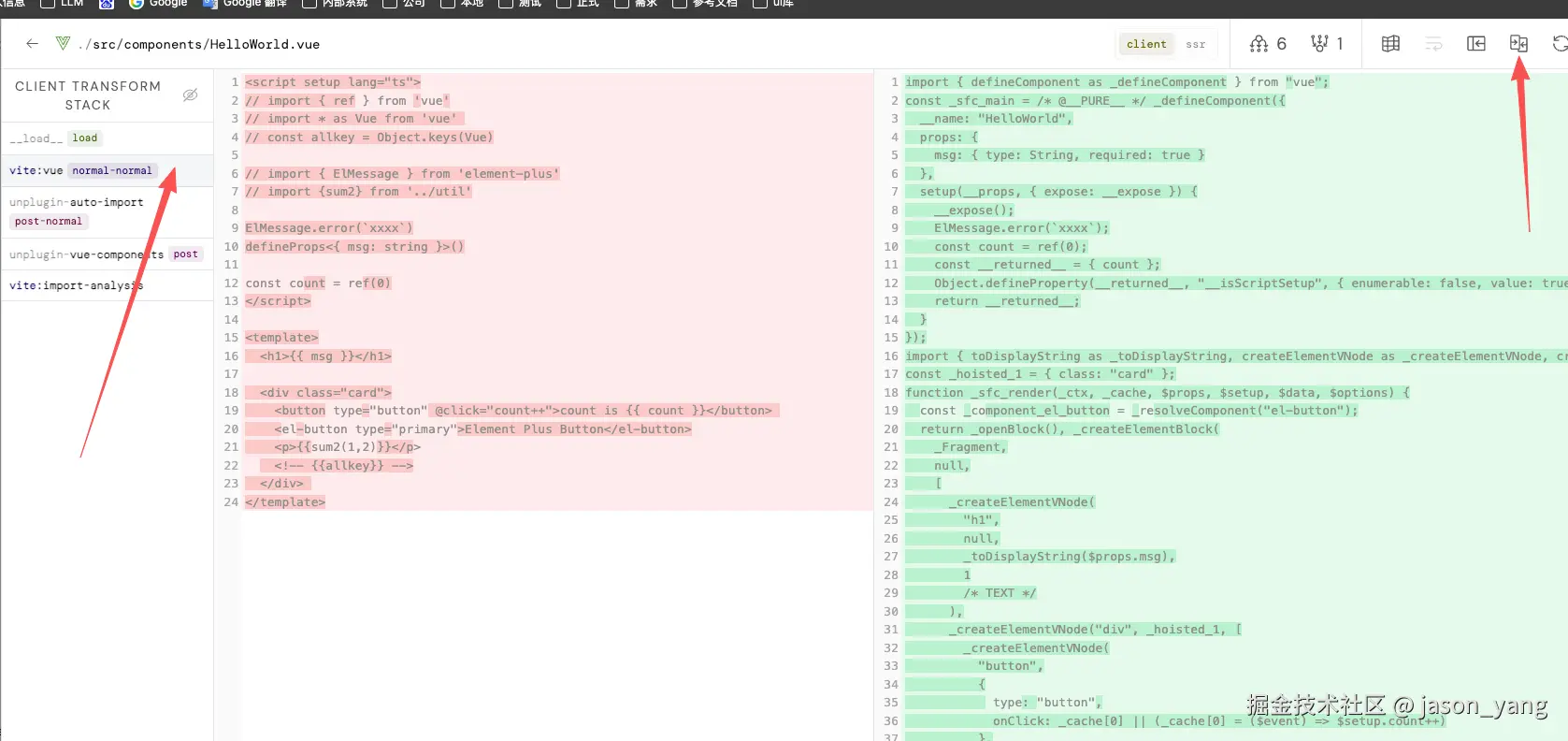The height and width of the screenshot is (741, 1568).
Task: Select the vite:import-analysis transform step
Action: point(107,285)
